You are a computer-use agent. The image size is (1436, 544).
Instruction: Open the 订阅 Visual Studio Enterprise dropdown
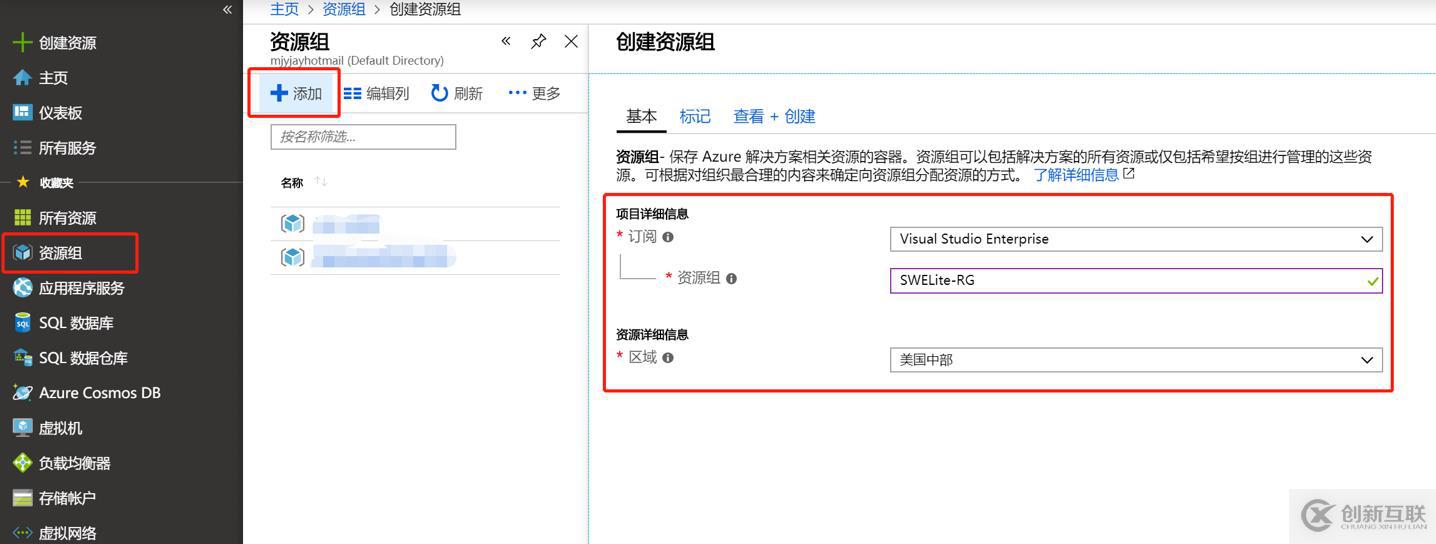1136,239
